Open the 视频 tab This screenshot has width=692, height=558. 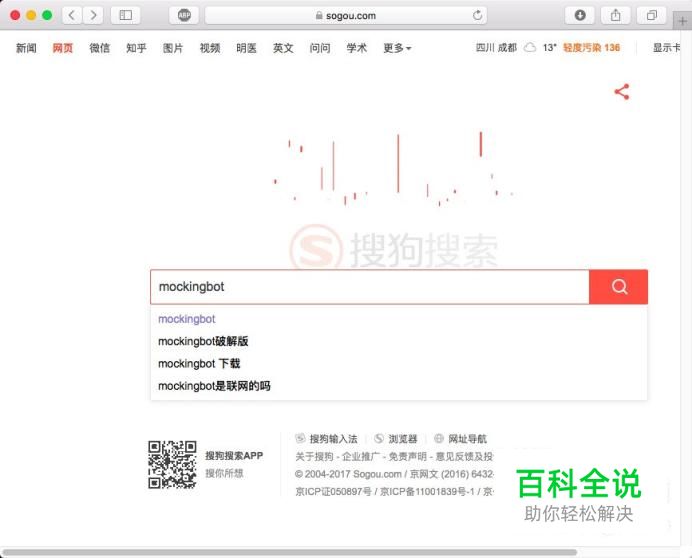210,48
